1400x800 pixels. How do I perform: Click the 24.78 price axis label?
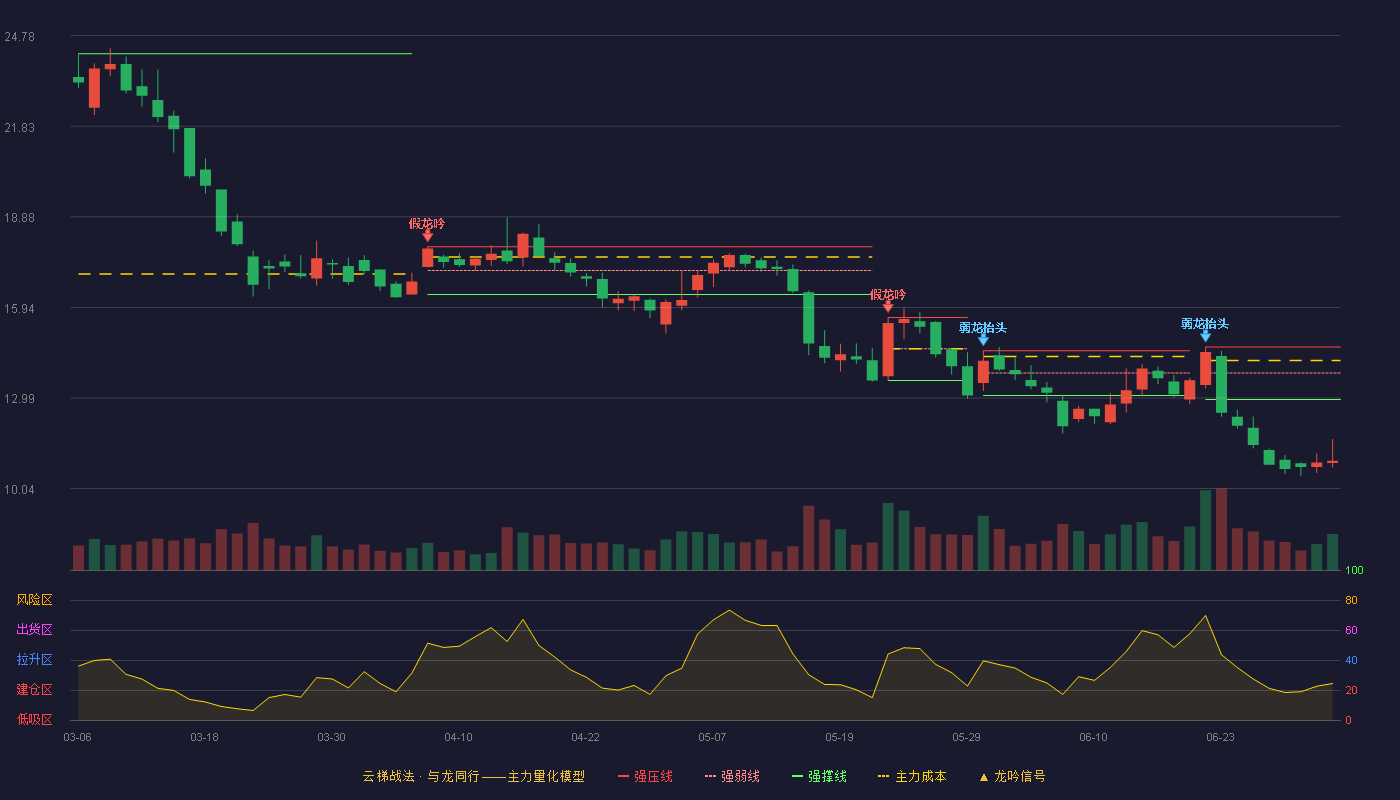point(20,37)
